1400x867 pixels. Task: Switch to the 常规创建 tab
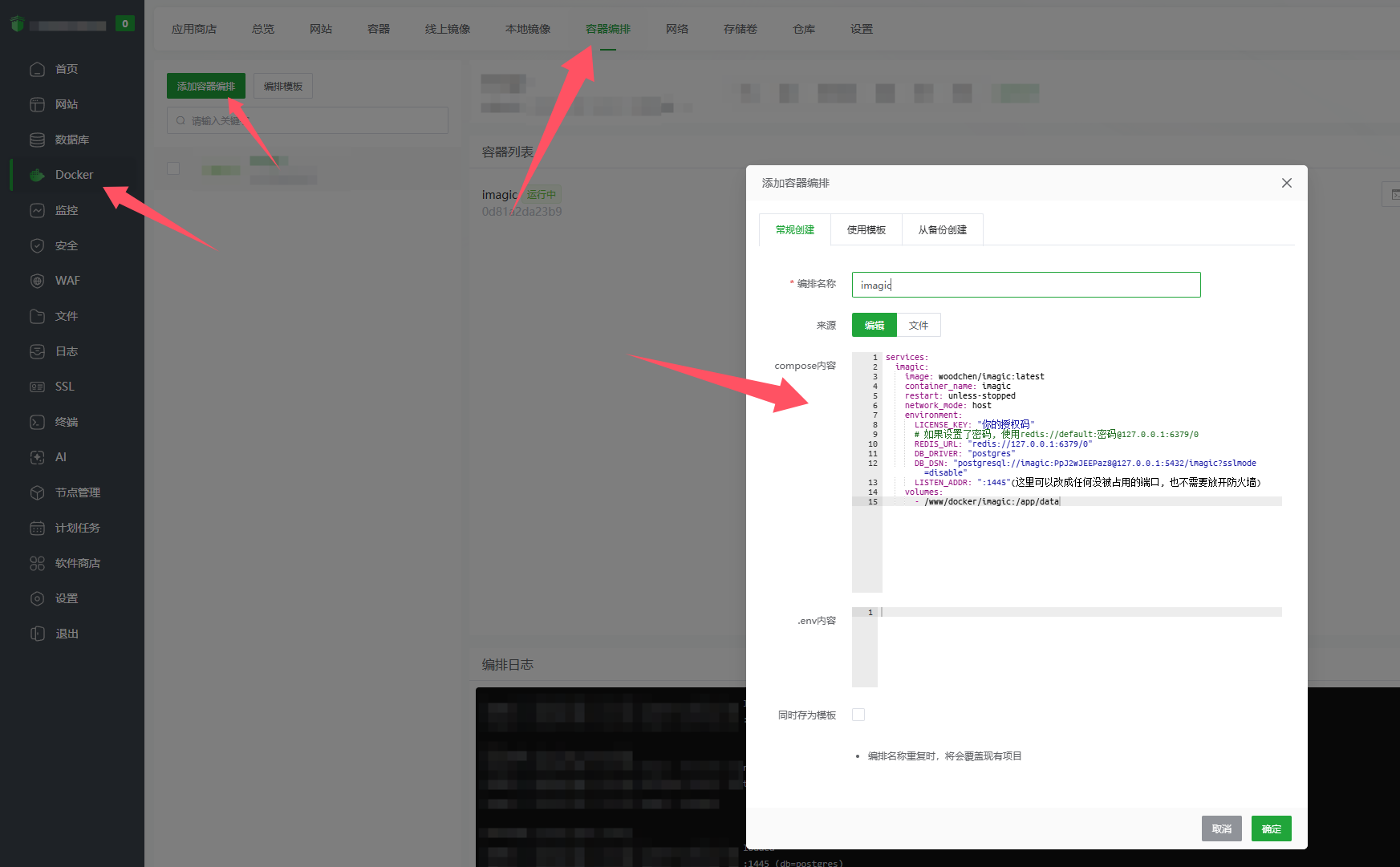(795, 229)
